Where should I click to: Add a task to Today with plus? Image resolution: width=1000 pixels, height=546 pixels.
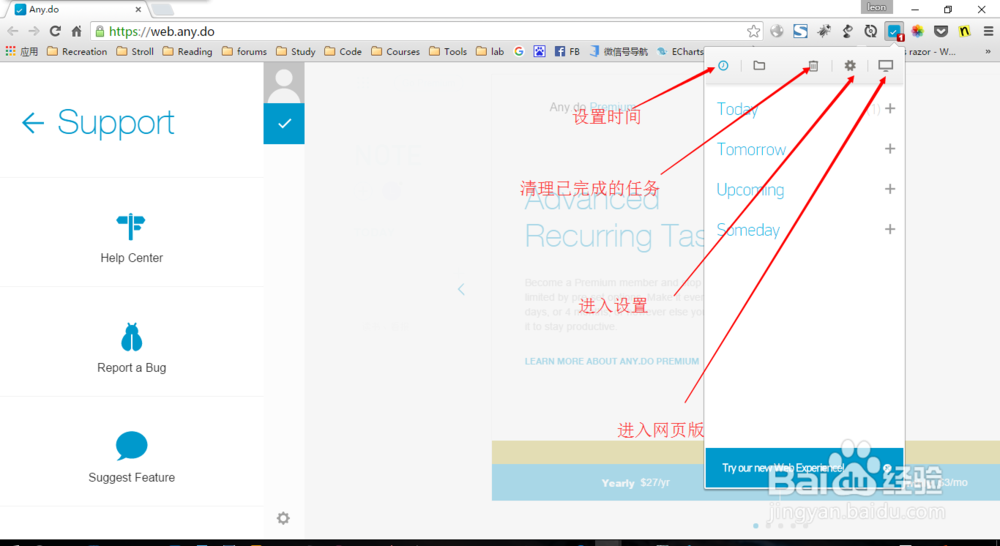click(x=890, y=108)
